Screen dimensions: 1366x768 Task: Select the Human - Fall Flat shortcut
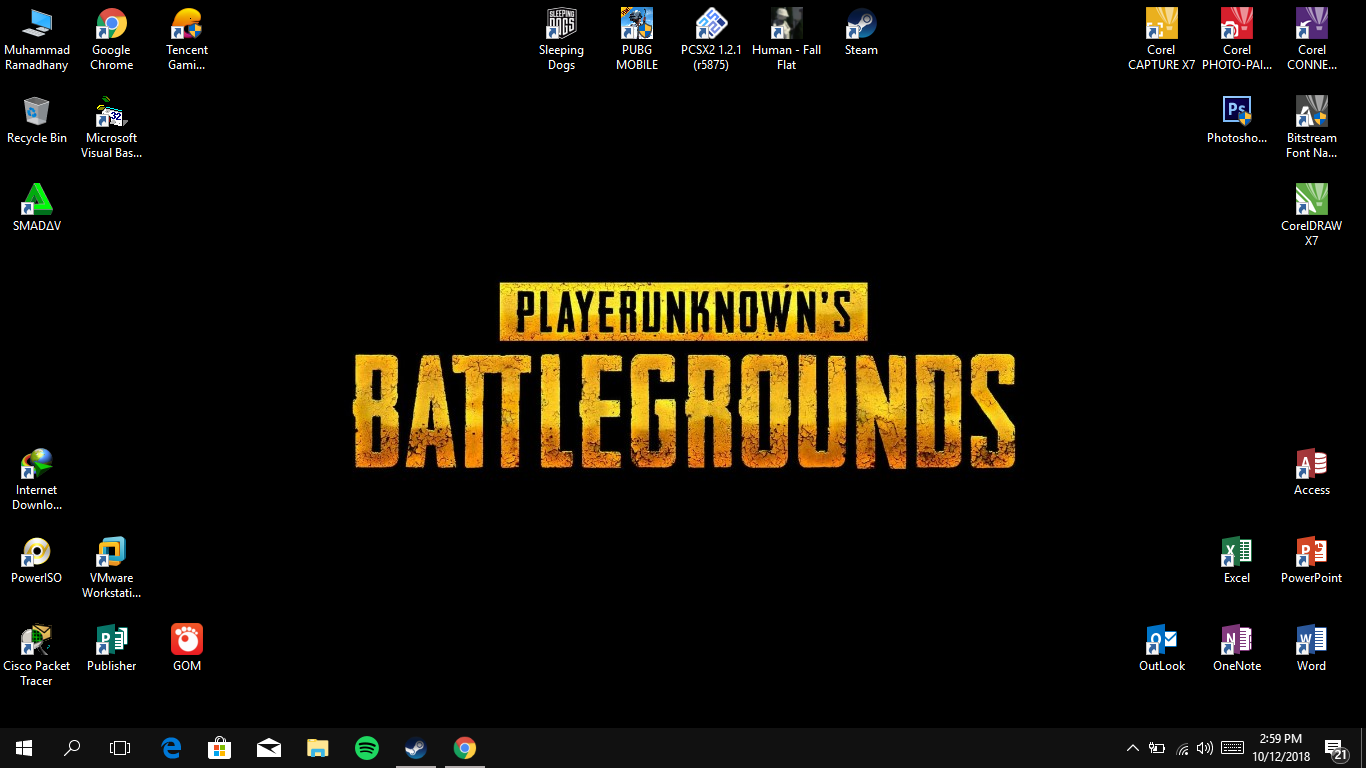point(786,40)
